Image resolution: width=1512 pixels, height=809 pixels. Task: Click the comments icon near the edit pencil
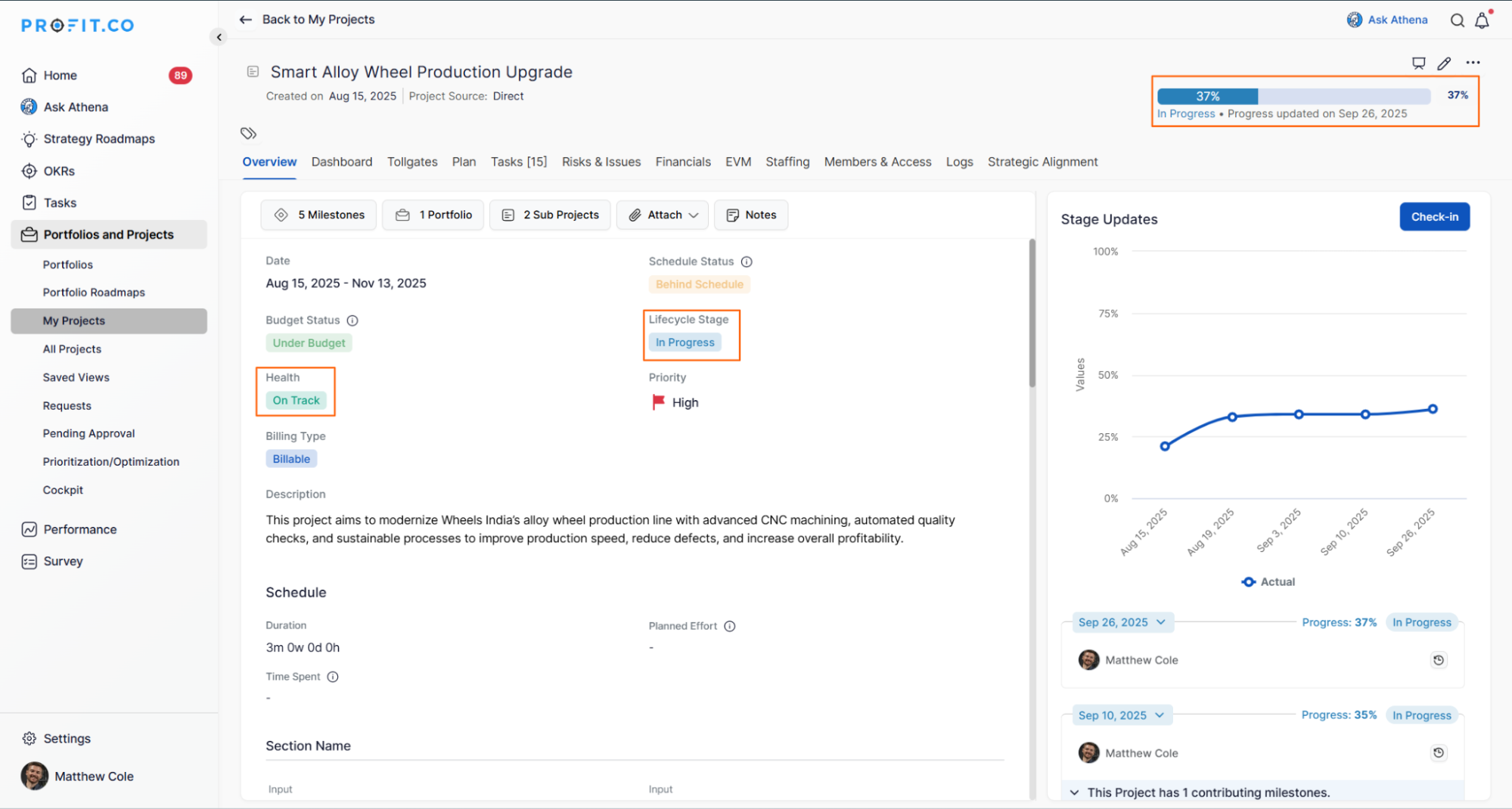click(x=1418, y=64)
